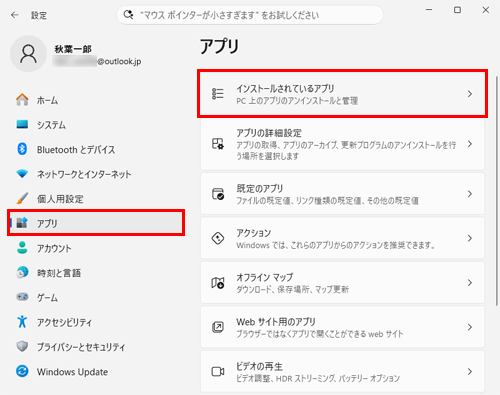The image size is (500, 395).
Task: Click the システム monitor icon
Action: pos(22,124)
